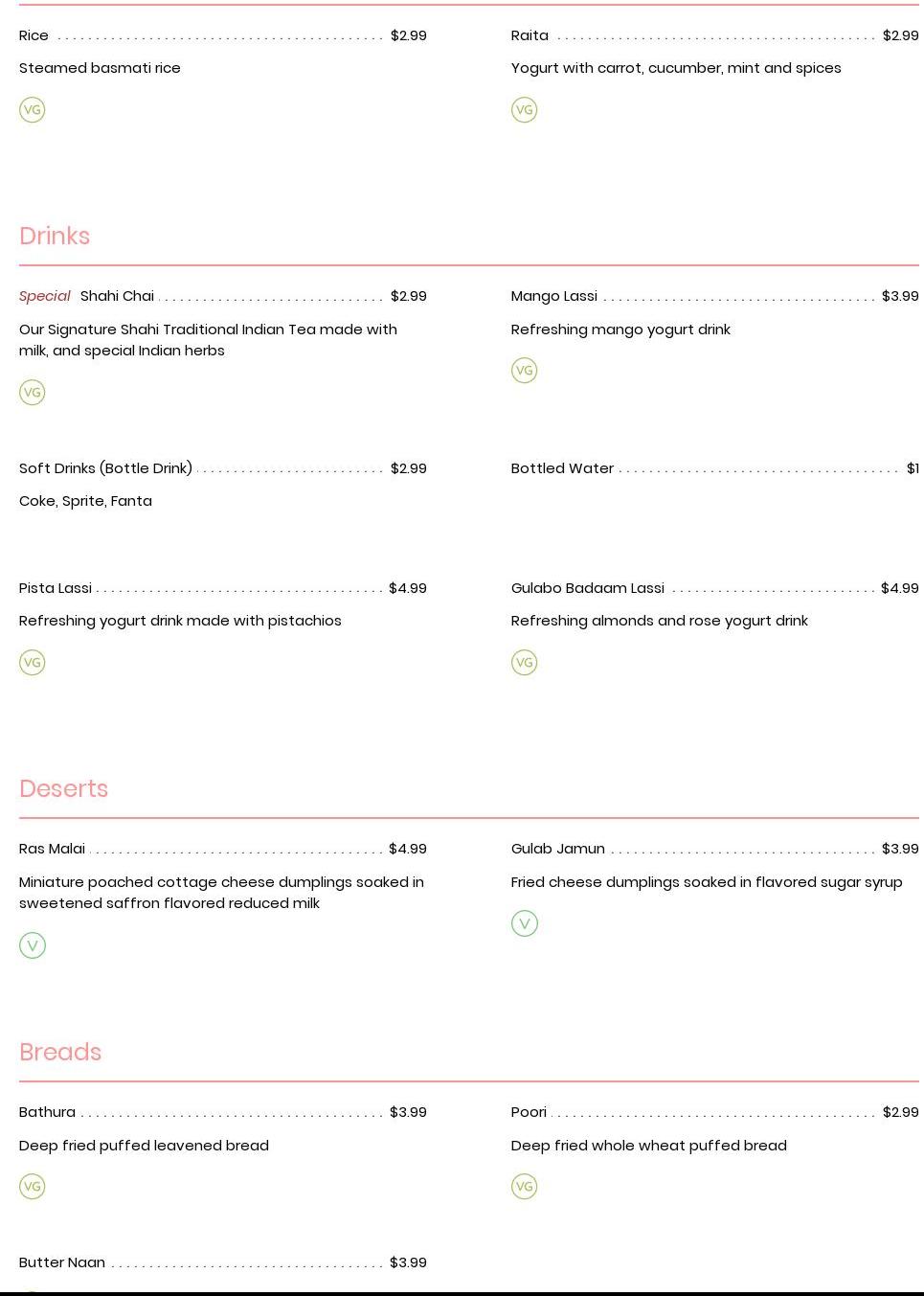The height and width of the screenshot is (1296, 924).
Task: Click VG icon under Gulabo Badaam Lassi
Action: point(525,663)
